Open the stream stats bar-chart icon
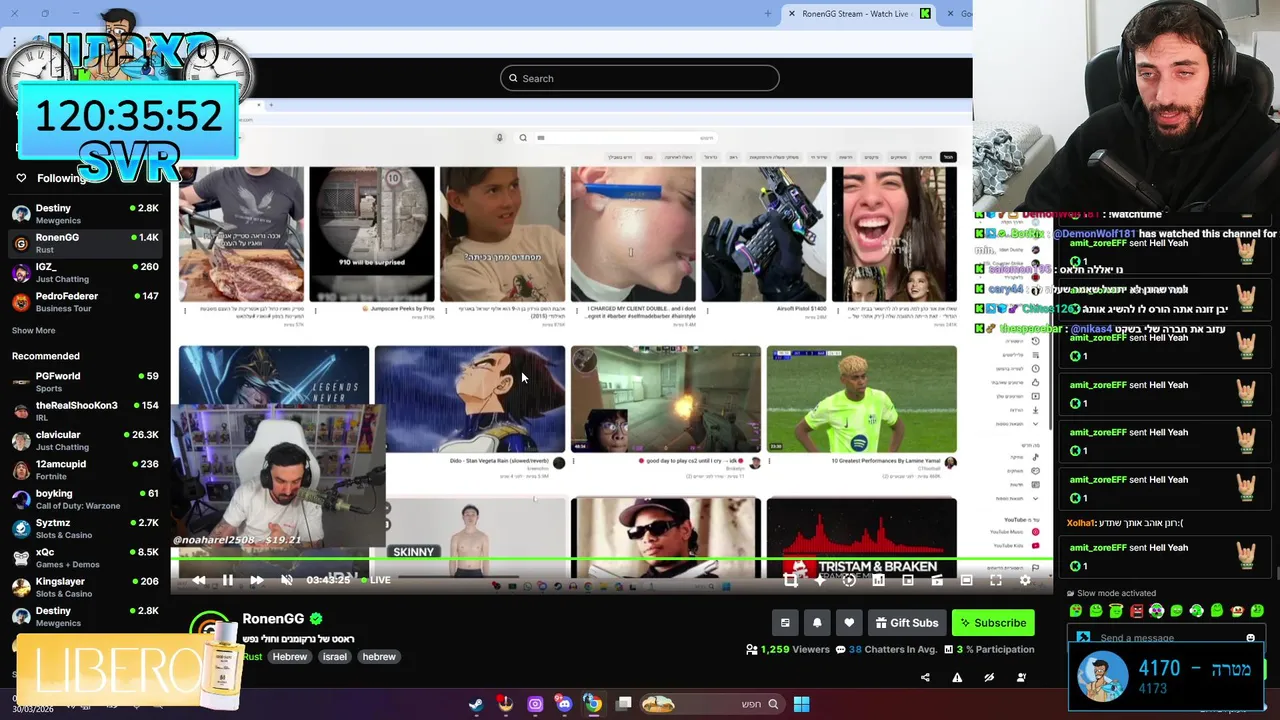This screenshot has height=720, width=1280. 878,580
